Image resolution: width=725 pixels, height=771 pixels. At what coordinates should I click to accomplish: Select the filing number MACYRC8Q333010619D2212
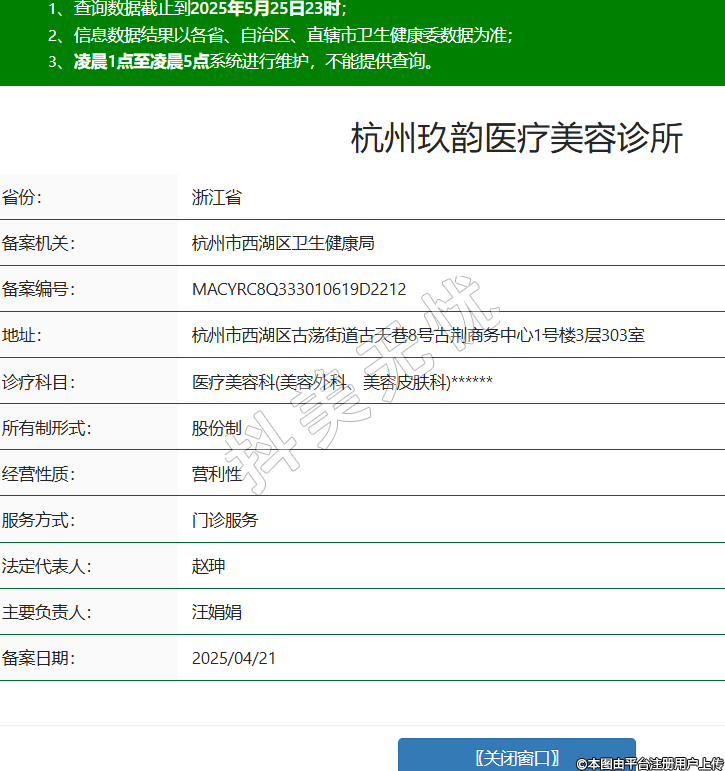point(299,289)
